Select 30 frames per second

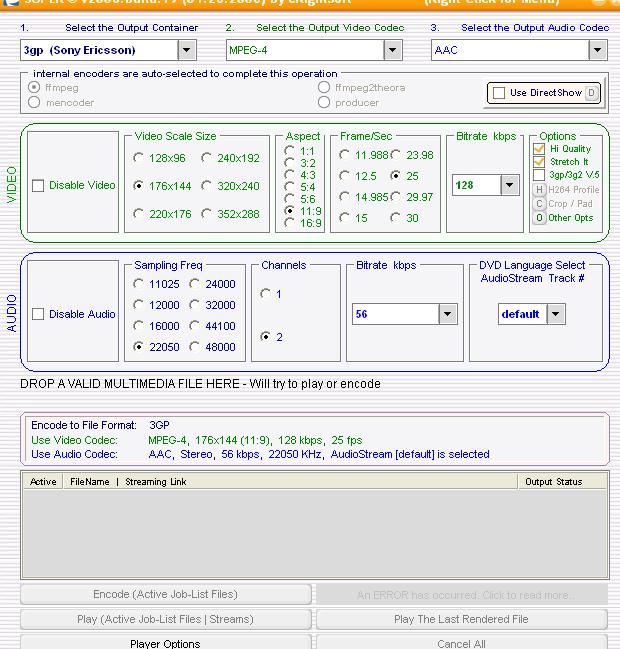coord(395,218)
